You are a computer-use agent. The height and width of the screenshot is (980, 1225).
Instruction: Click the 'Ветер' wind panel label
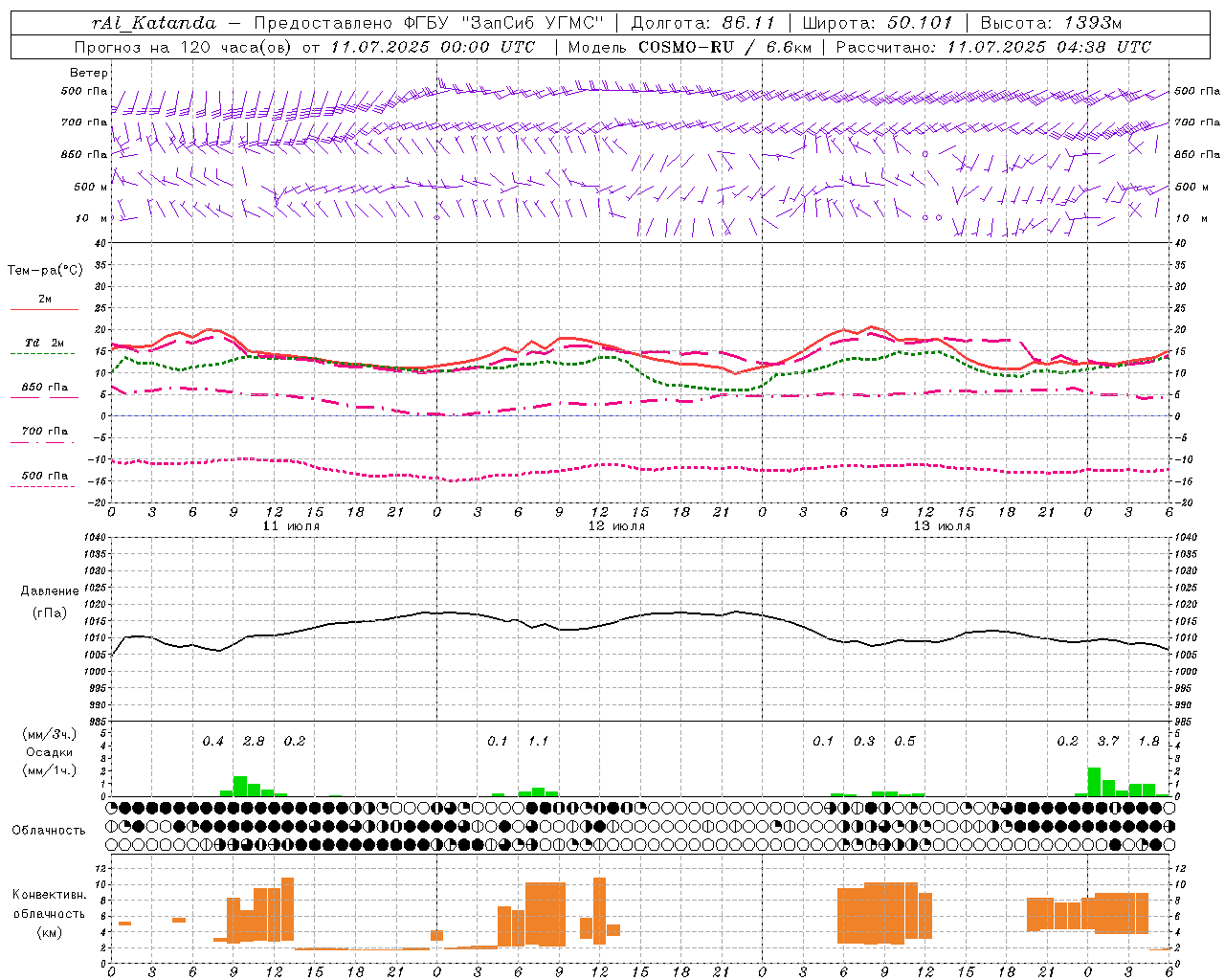(89, 73)
